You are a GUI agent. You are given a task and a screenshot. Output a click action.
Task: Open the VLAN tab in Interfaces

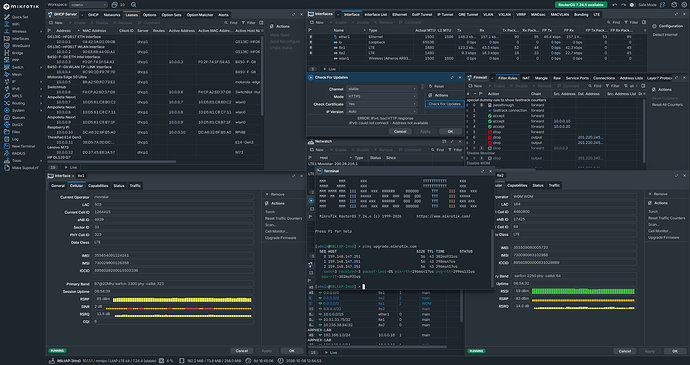[x=488, y=15]
